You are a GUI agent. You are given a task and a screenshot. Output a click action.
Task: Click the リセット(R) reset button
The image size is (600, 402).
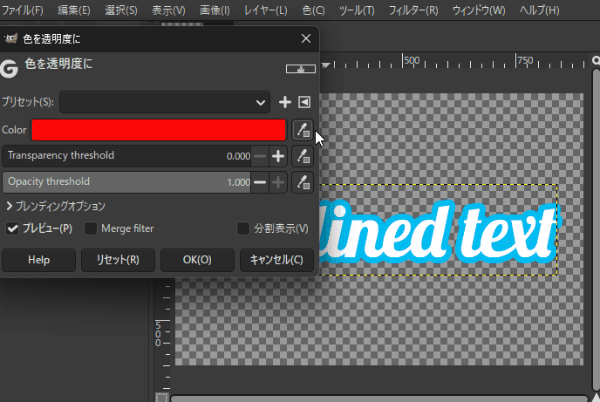[118, 260]
